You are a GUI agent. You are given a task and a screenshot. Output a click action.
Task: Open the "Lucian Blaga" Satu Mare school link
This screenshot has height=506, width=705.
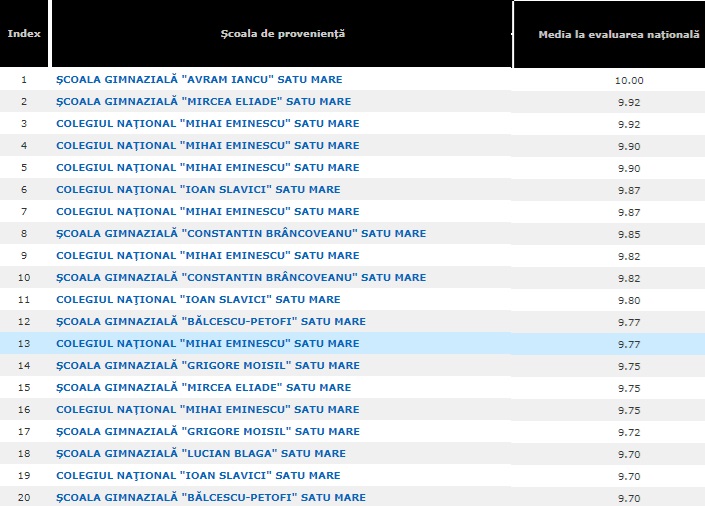click(x=201, y=454)
